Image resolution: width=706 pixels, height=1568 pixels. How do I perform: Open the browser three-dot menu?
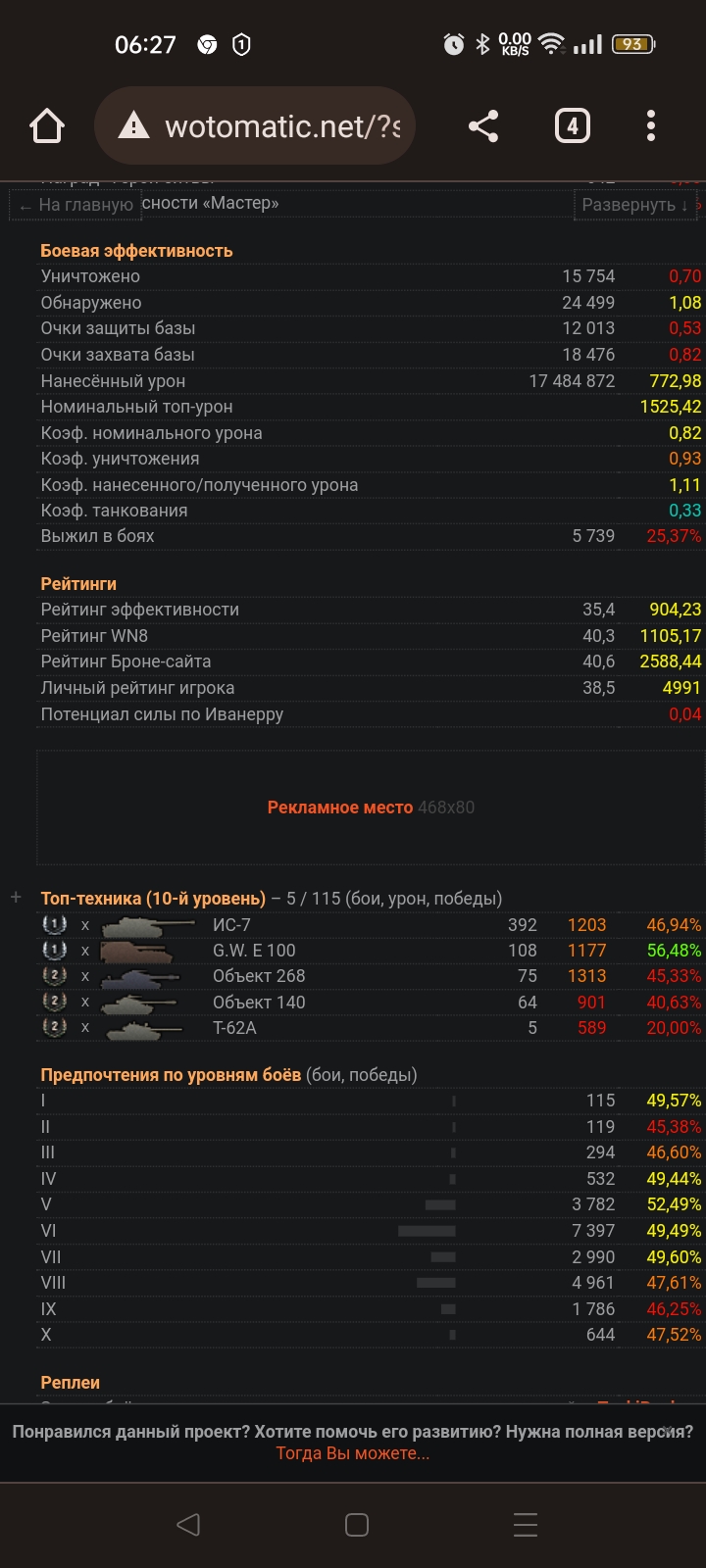(651, 126)
